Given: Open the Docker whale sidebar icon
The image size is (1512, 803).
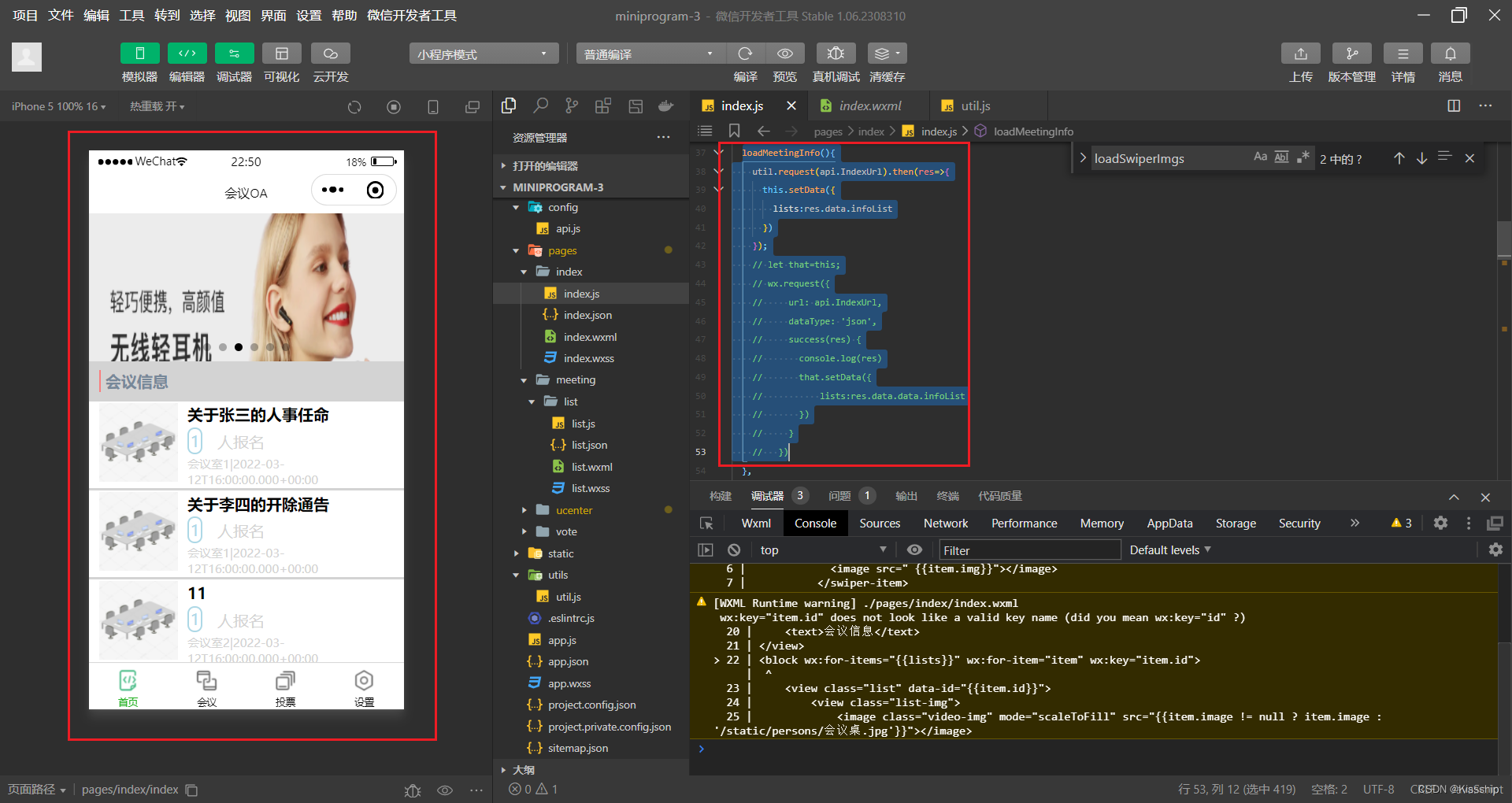Looking at the screenshot, I should 666,105.
